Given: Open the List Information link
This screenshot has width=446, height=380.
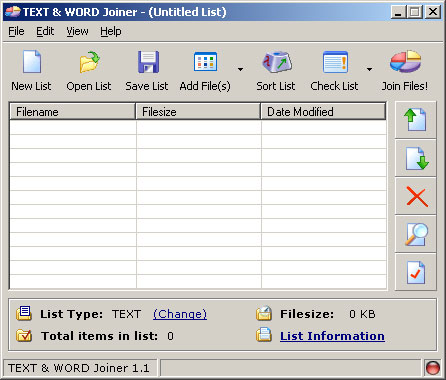Looking at the screenshot, I should coord(332,336).
